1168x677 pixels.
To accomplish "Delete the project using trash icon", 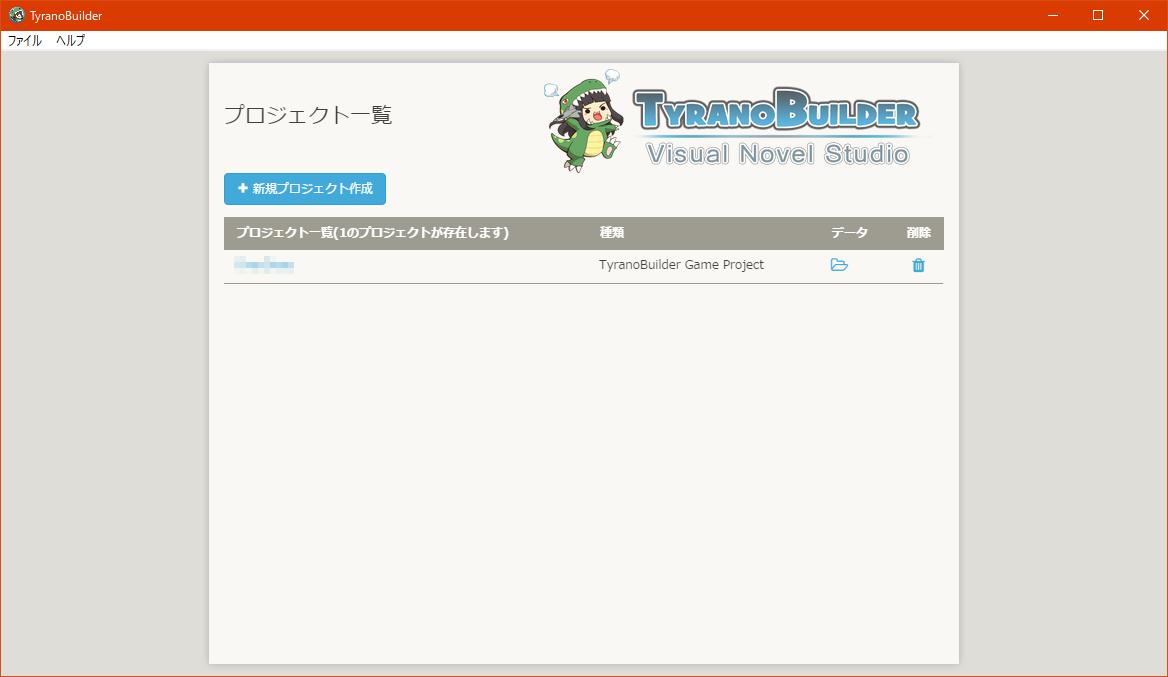I will coord(918,265).
